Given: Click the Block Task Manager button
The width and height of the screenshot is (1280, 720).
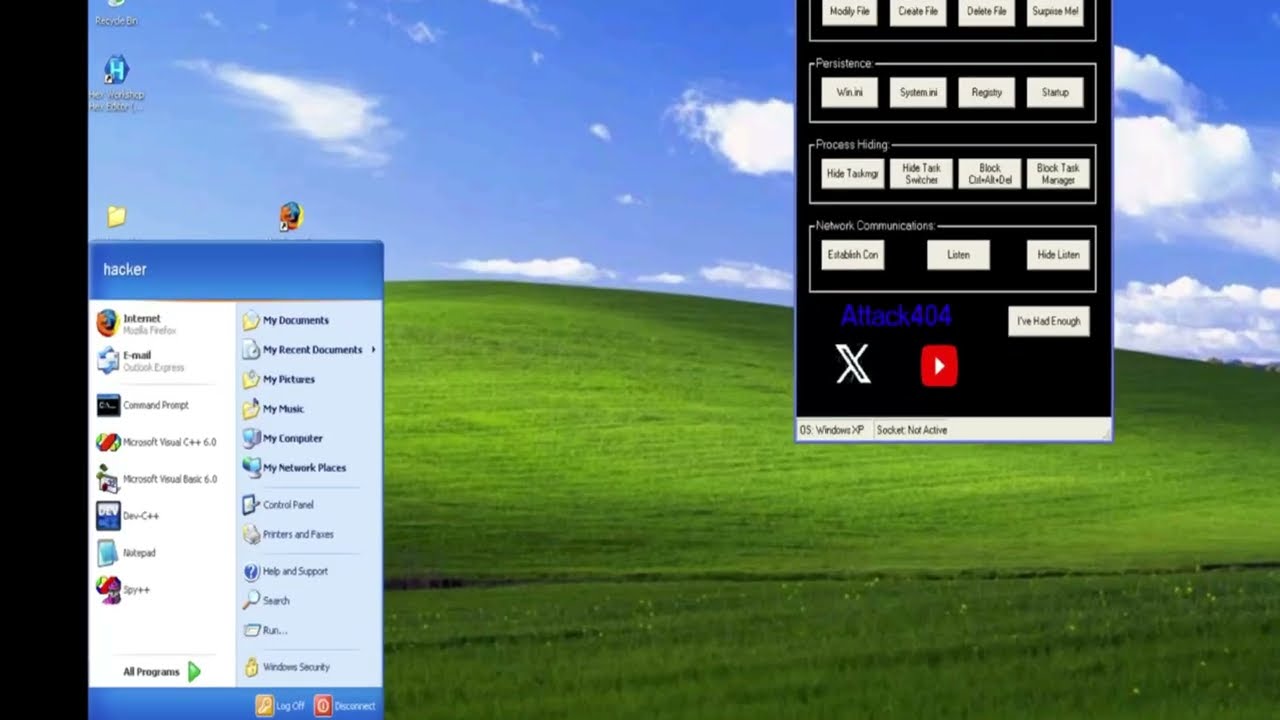Looking at the screenshot, I should [x=1058, y=174].
